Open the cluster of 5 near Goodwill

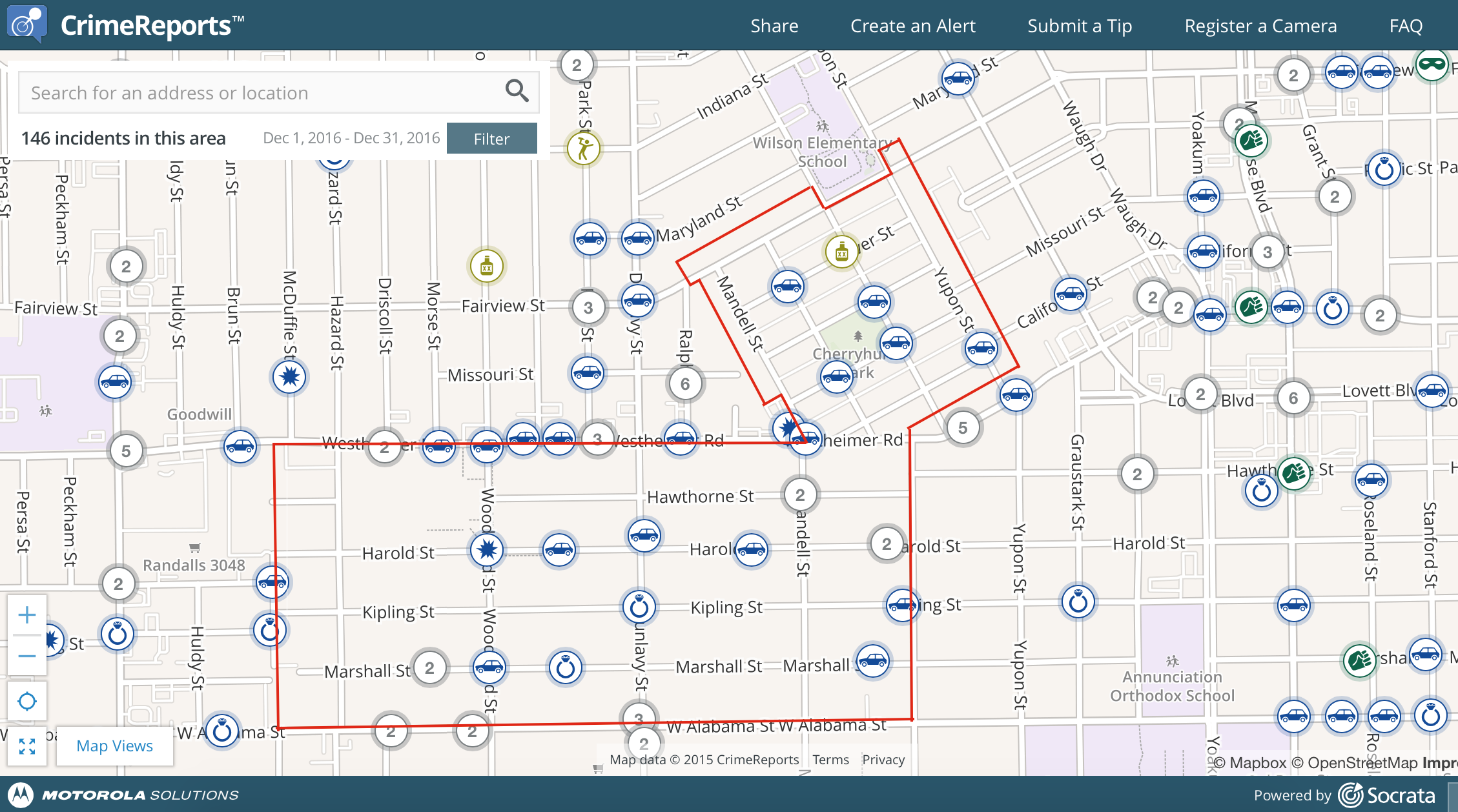click(126, 451)
